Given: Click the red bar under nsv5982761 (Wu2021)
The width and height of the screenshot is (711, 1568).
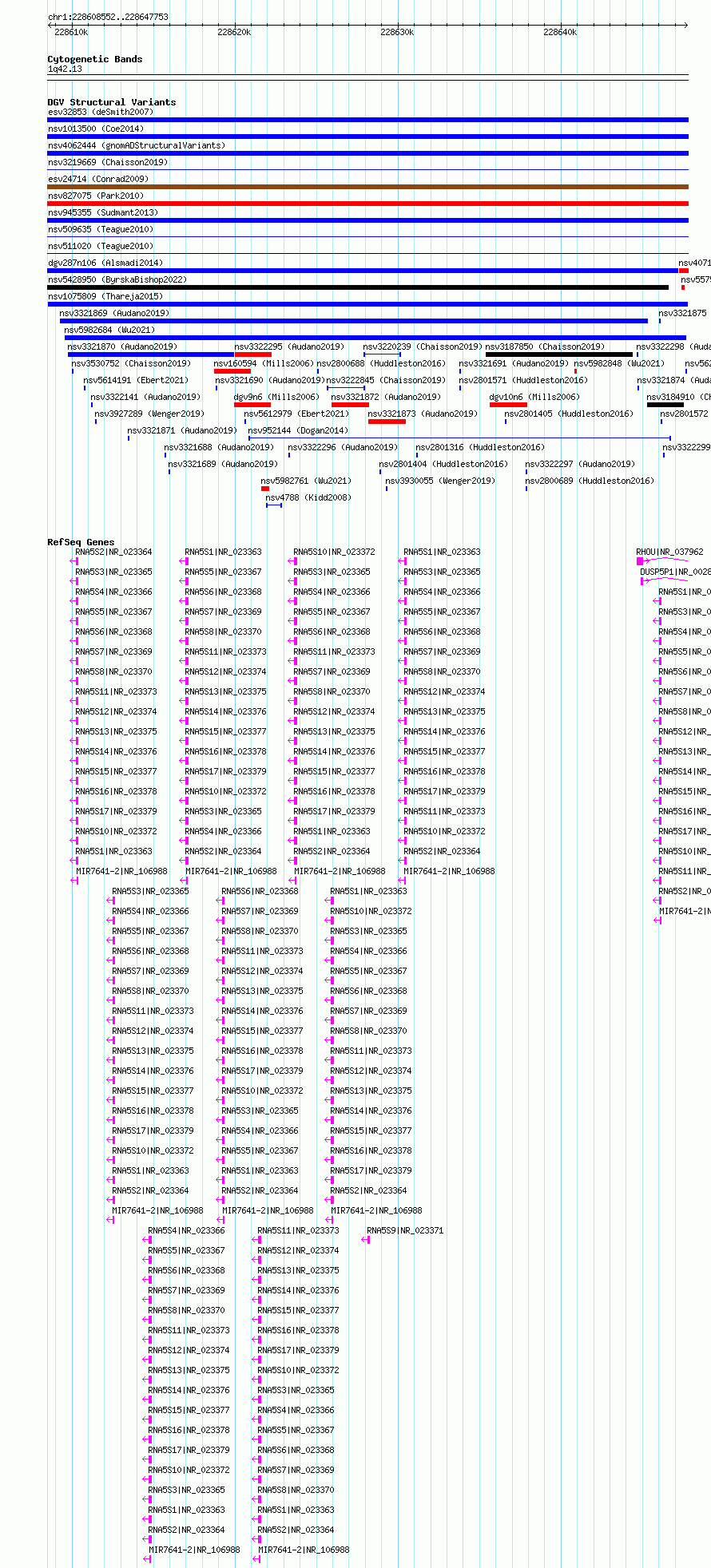Looking at the screenshot, I should 266,489.
